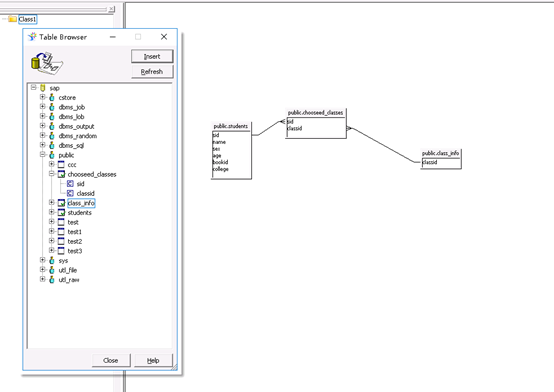Select public.students table header in diagram
Viewport: 554px width, 392px height.
[231, 126]
